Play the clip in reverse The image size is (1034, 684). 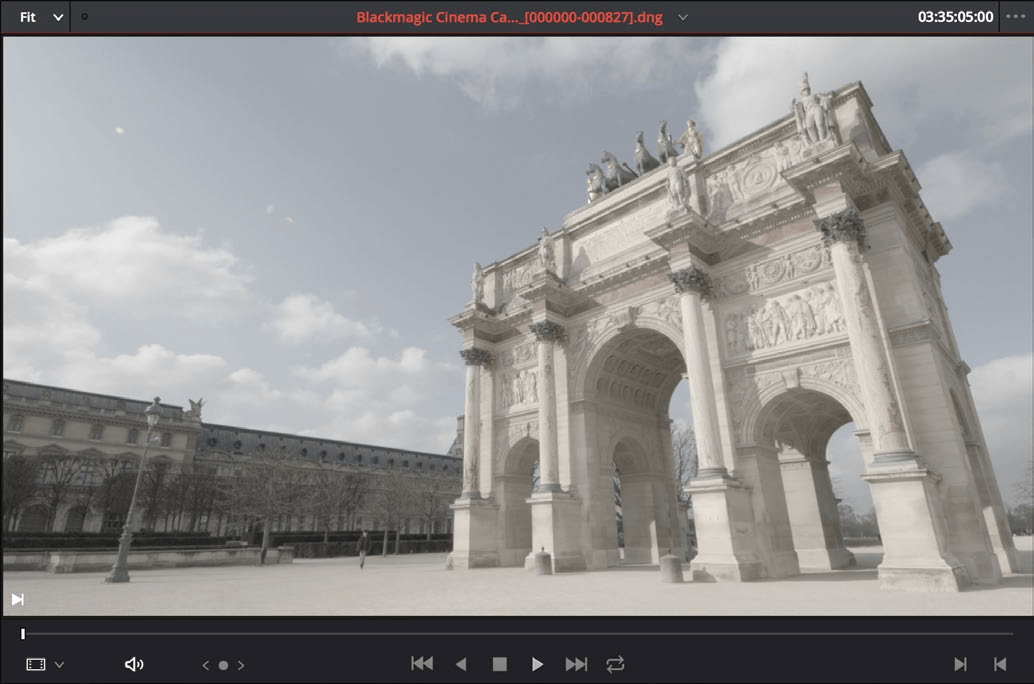pyautogui.click(x=461, y=664)
